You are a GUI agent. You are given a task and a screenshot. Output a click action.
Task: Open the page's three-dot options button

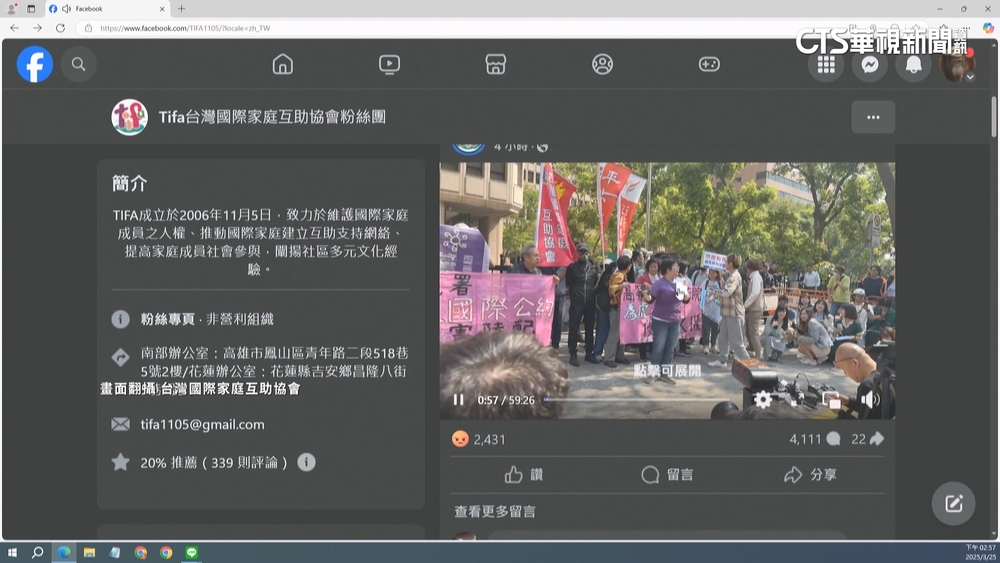873,117
